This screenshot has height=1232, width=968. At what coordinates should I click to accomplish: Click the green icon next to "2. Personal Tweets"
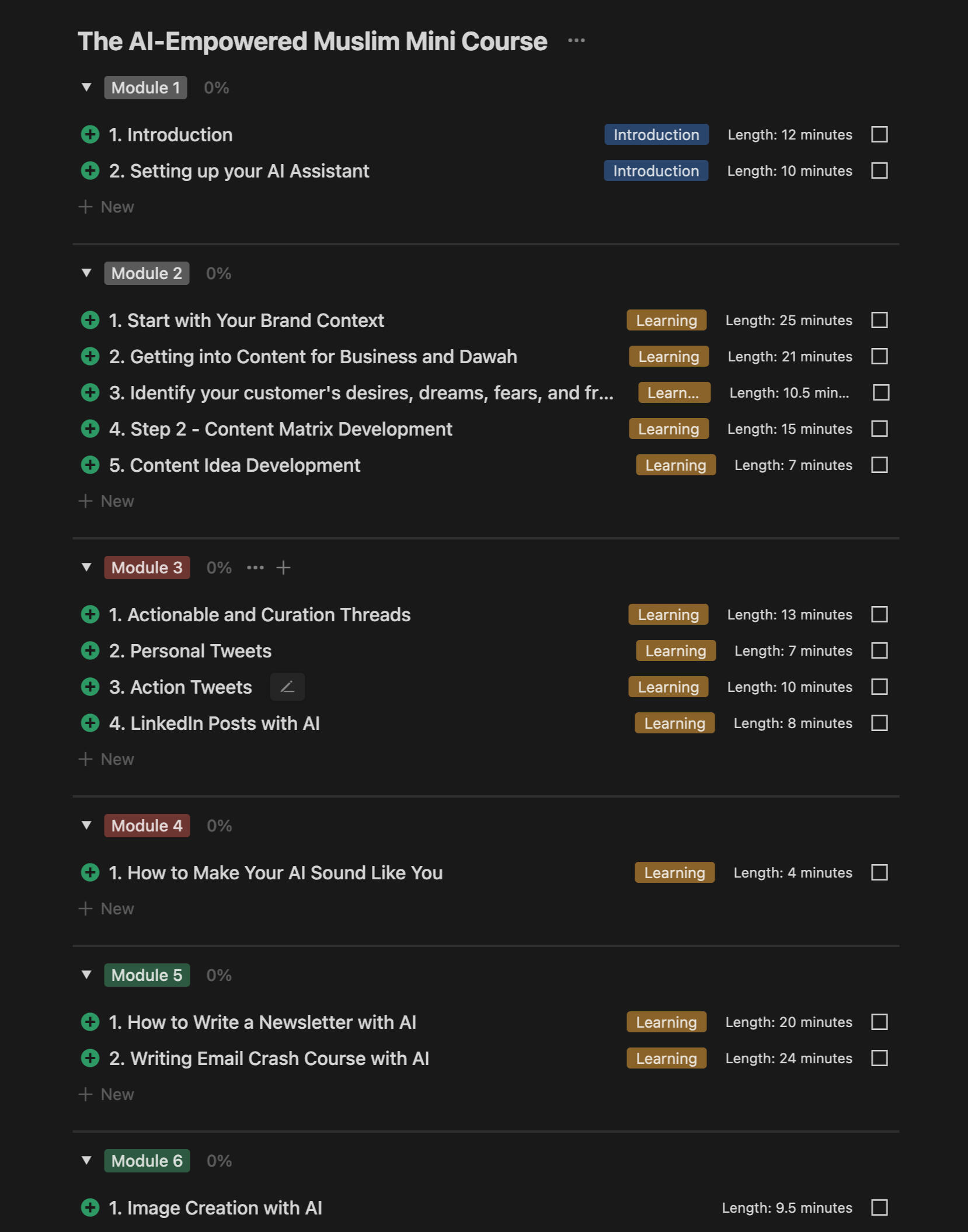[x=90, y=650]
